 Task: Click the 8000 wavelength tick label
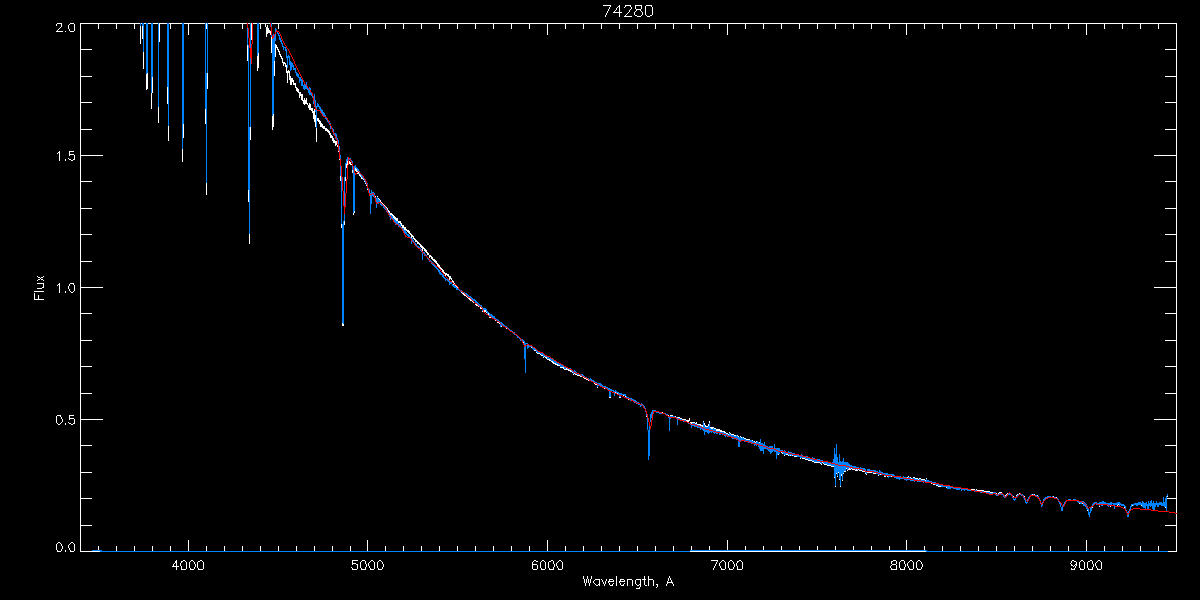(907, 566)
